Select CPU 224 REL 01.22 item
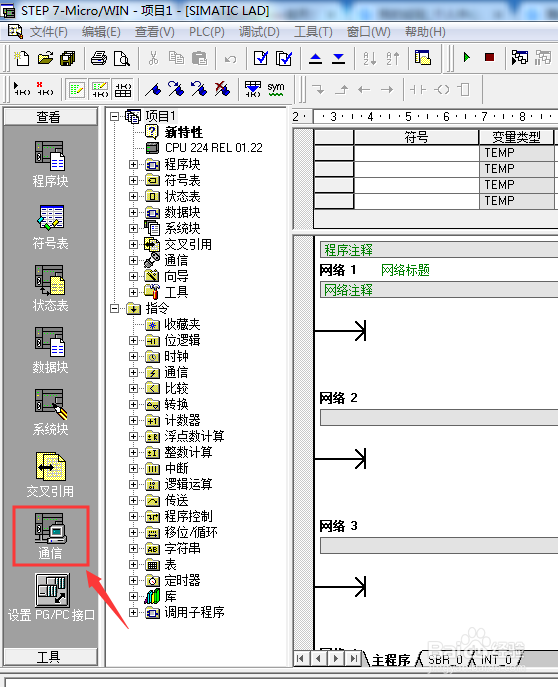This screenshot has width=558, height=687. [x=214, y=148]
